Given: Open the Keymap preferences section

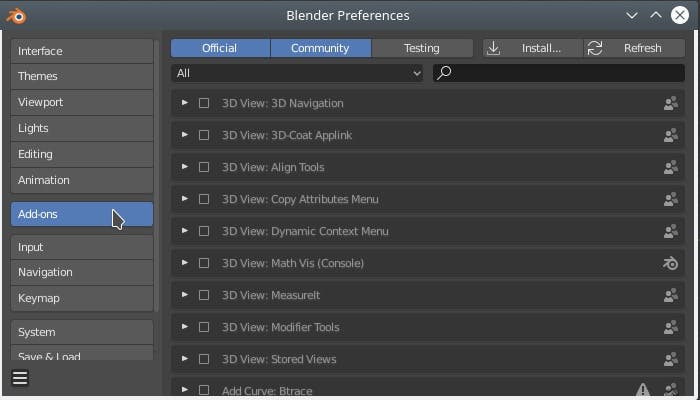Looking at the screenshot, I should click(x=82, y=298).
